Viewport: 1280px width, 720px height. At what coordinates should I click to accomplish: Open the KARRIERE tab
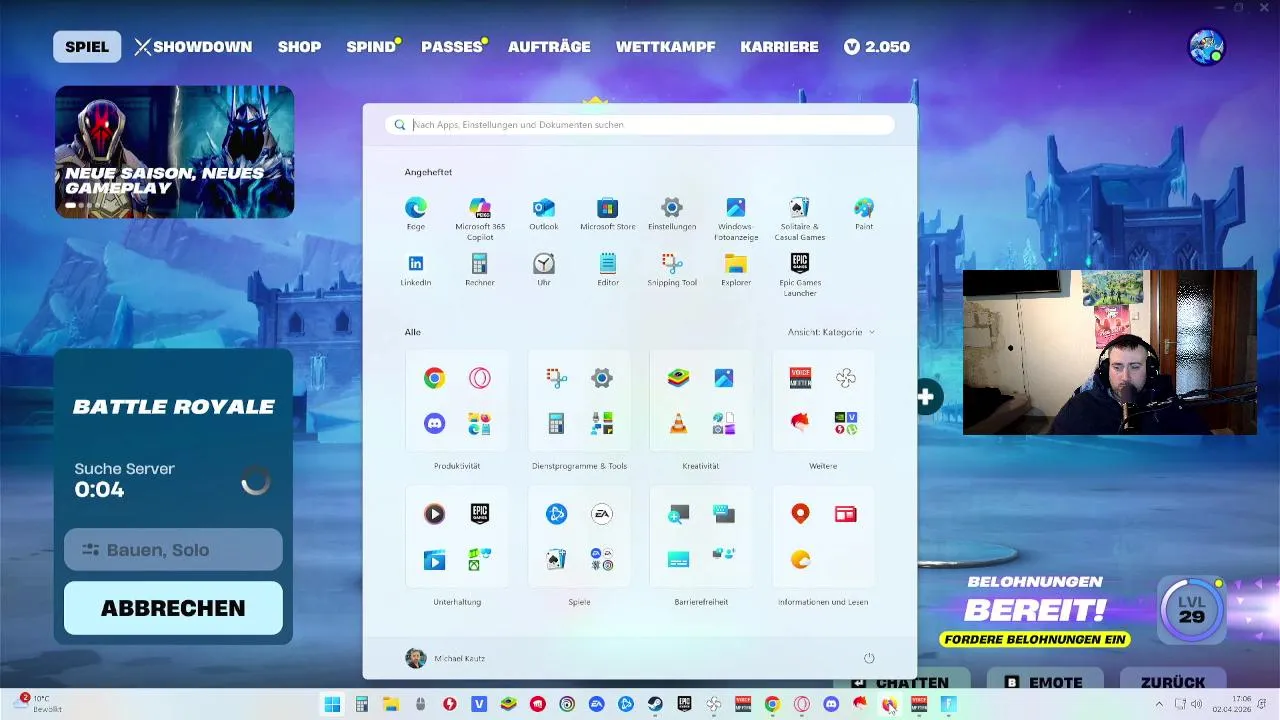779,47
